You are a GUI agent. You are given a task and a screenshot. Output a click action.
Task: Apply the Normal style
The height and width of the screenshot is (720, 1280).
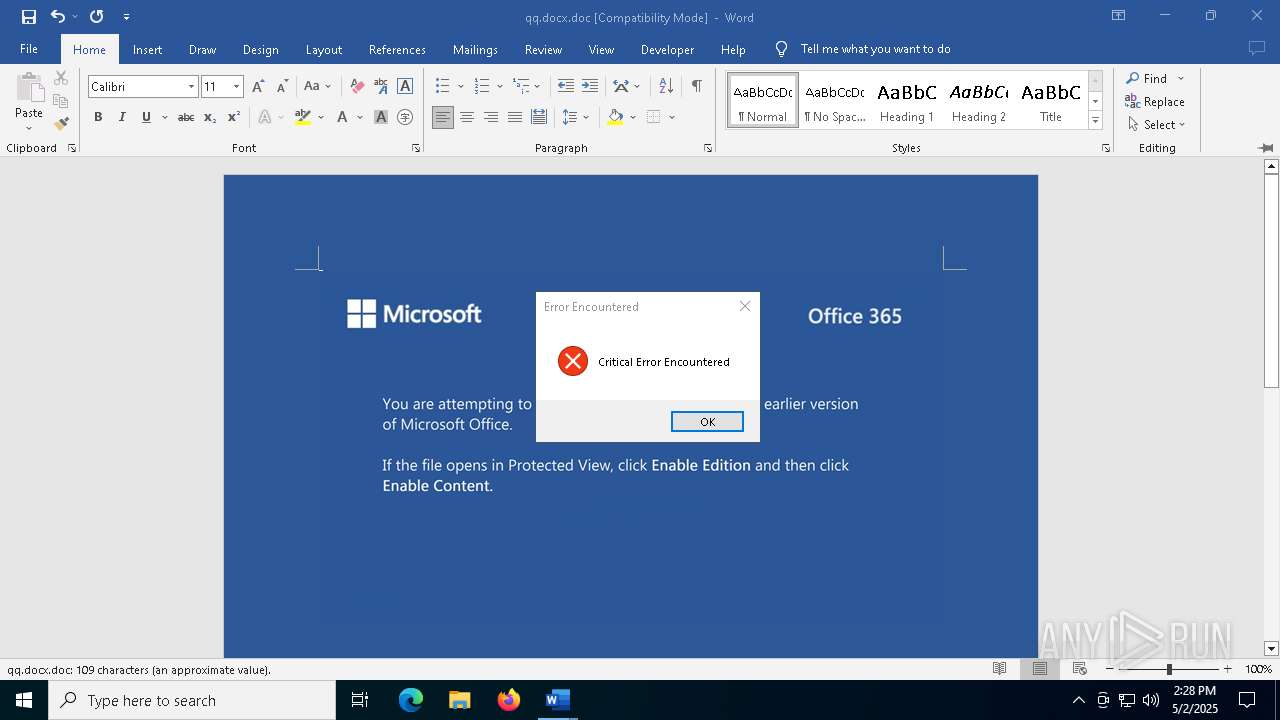coord(763,101)
